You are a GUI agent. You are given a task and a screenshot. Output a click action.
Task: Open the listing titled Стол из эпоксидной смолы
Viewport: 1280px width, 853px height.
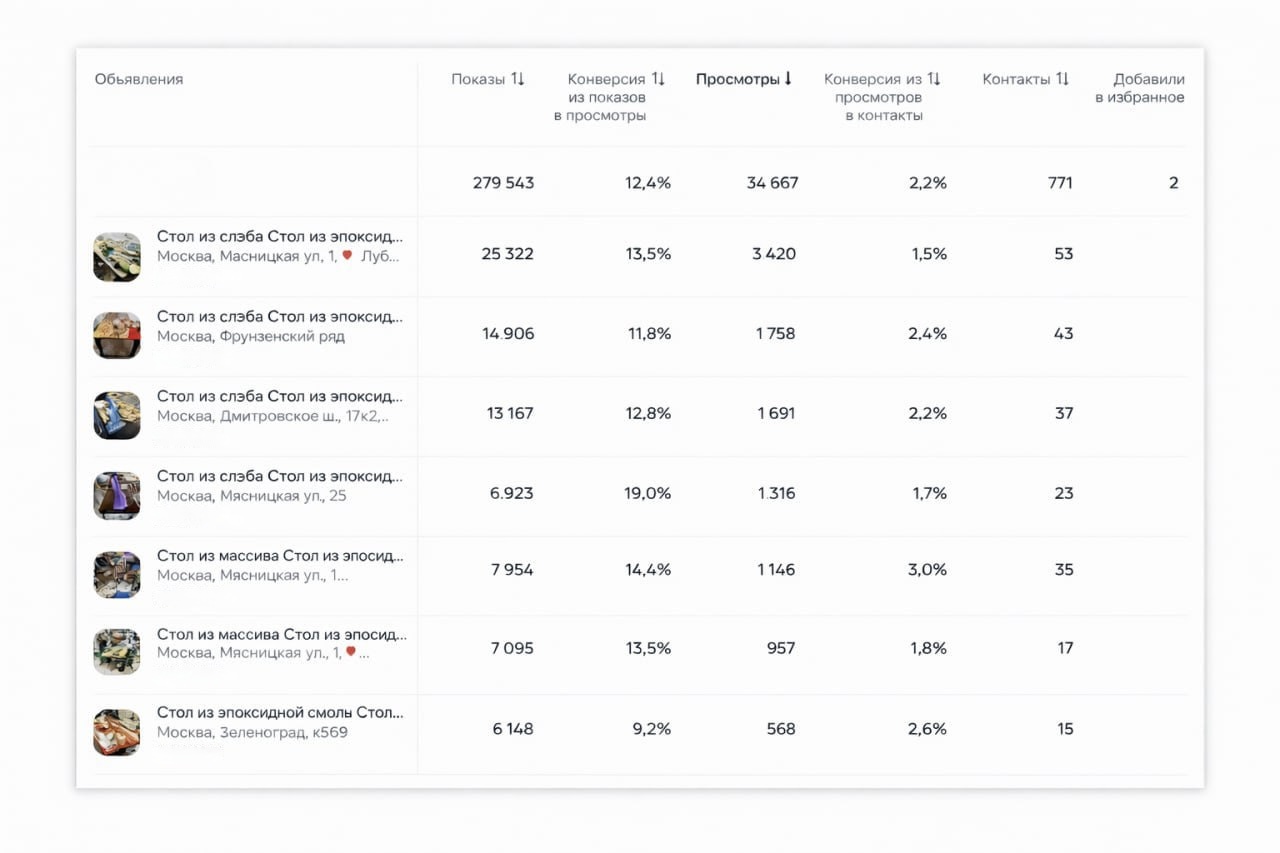[x=280, y=713]
